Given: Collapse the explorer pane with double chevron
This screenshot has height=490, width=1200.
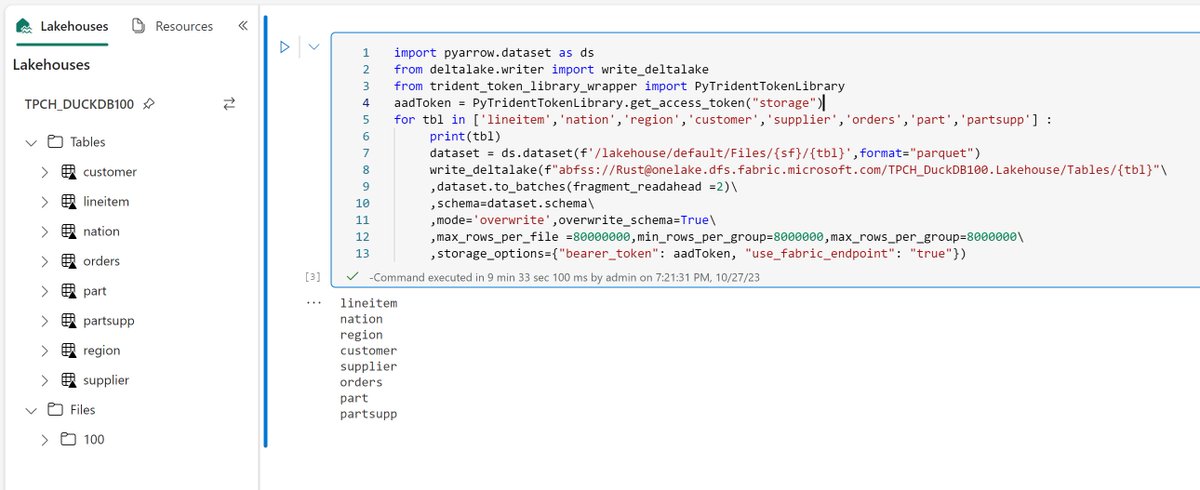Looking at the screenshot, I should coord(243,26).
